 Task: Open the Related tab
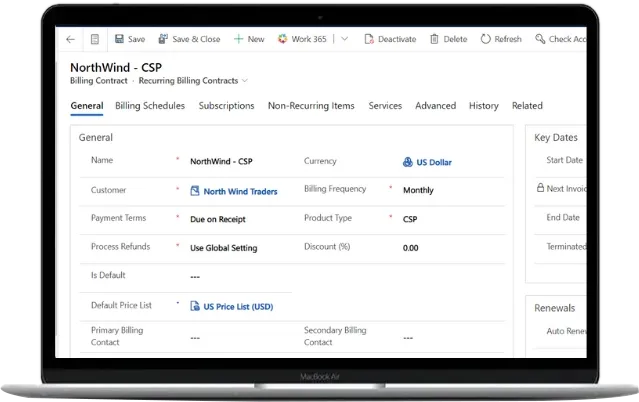527,106
